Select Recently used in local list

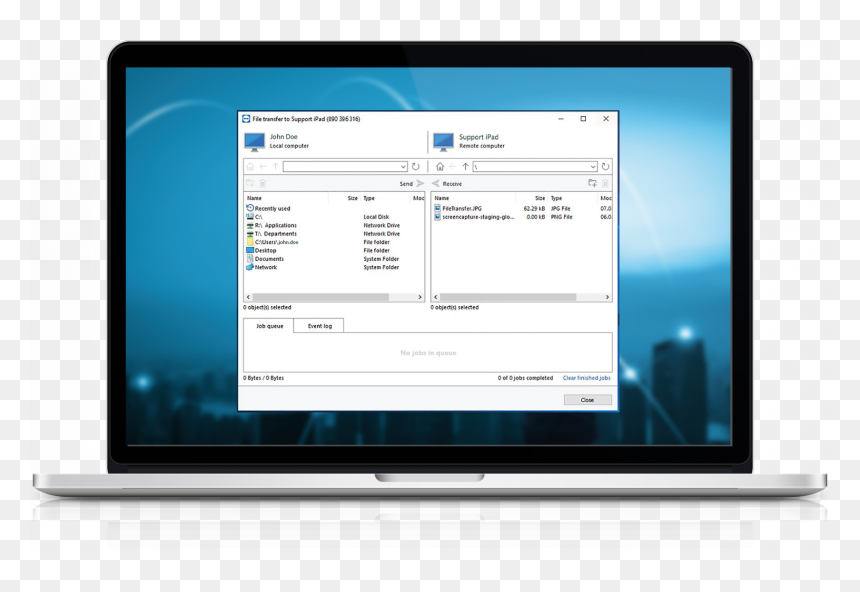point(268,208)
